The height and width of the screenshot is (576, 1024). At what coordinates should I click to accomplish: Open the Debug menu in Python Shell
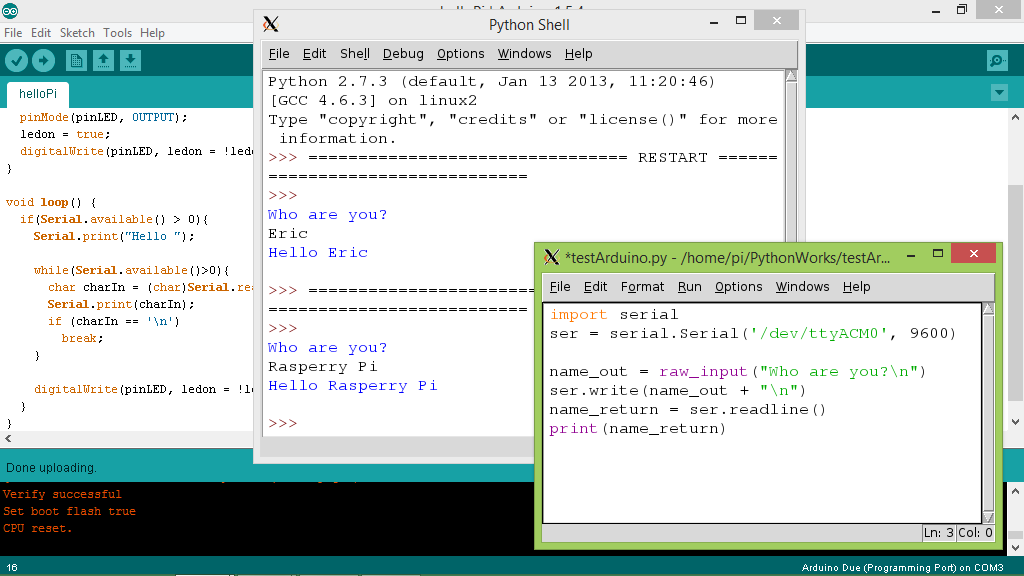point(403,54)
